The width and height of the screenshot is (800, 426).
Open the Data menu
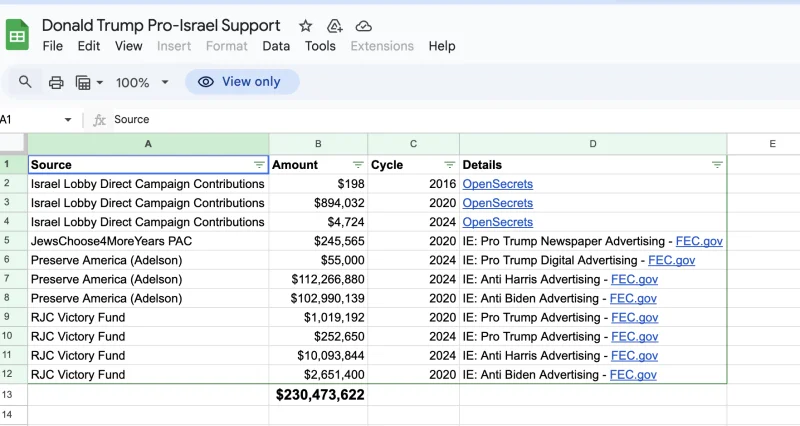[x=276, y=46]
